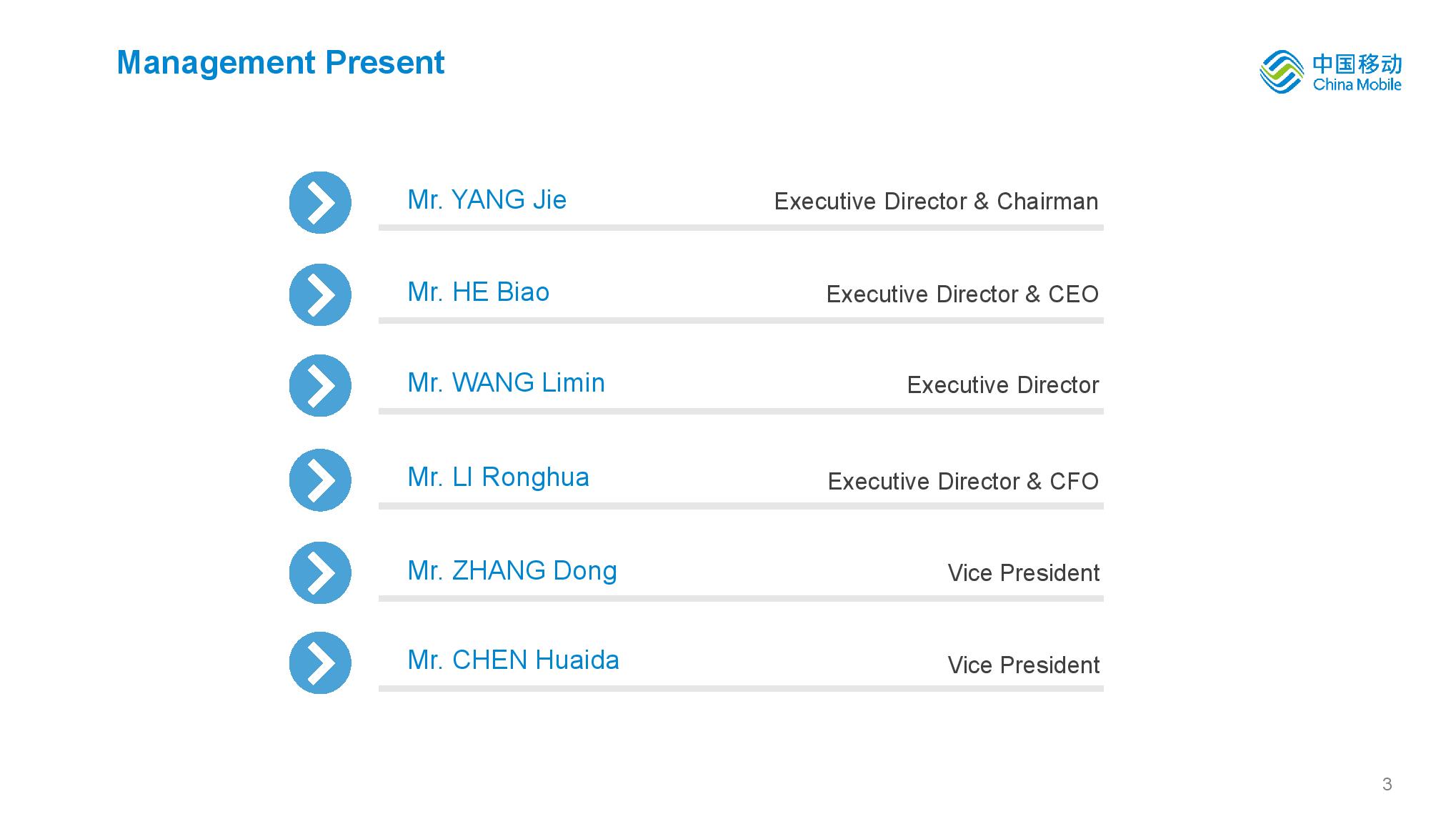Click the arrow icon beside Mr. WANG Limin
Viewport: 1456px width, 819px height.
point(320,385)
